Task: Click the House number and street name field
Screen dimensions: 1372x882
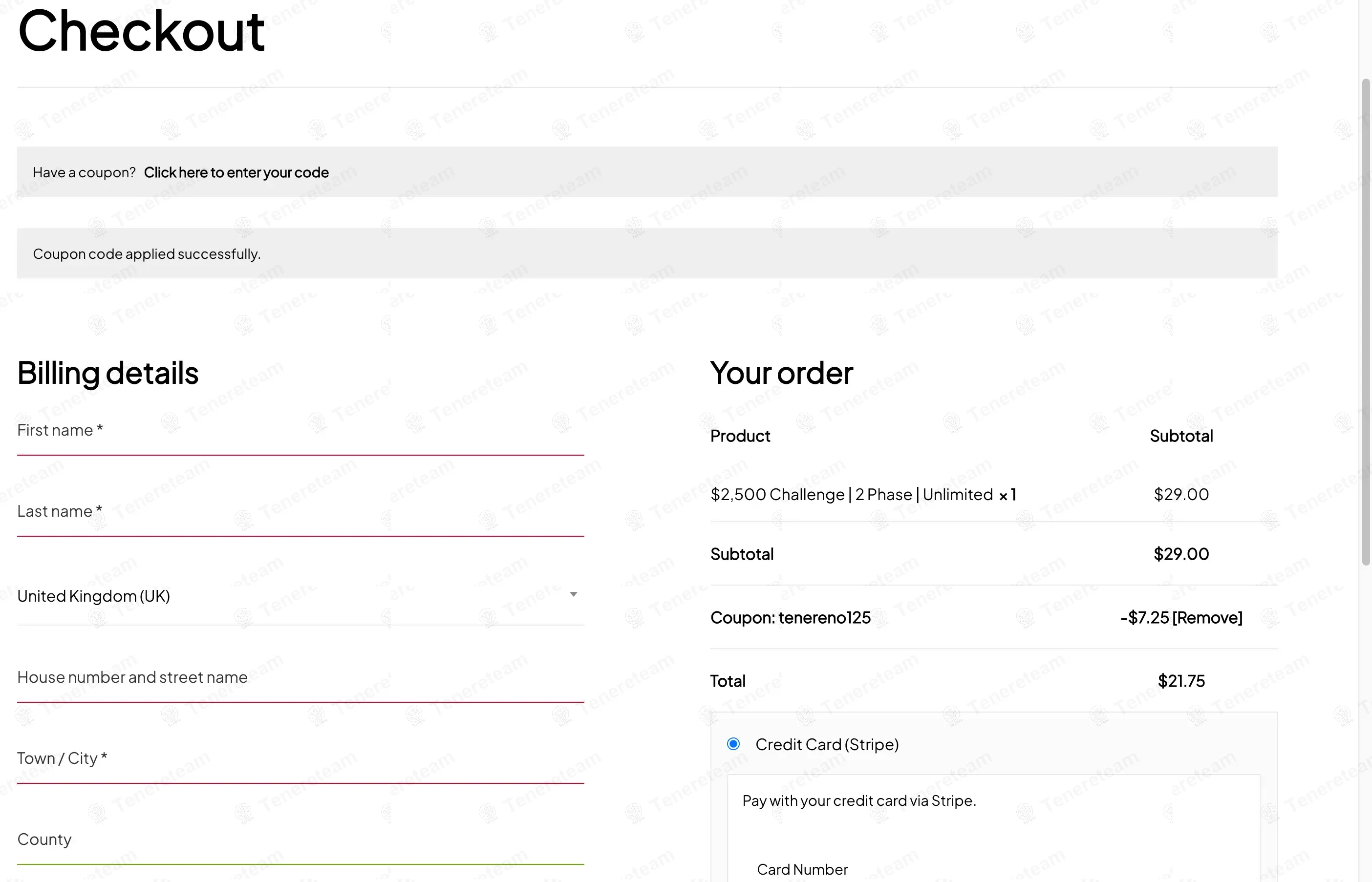Action: click(x=300, y=678)
